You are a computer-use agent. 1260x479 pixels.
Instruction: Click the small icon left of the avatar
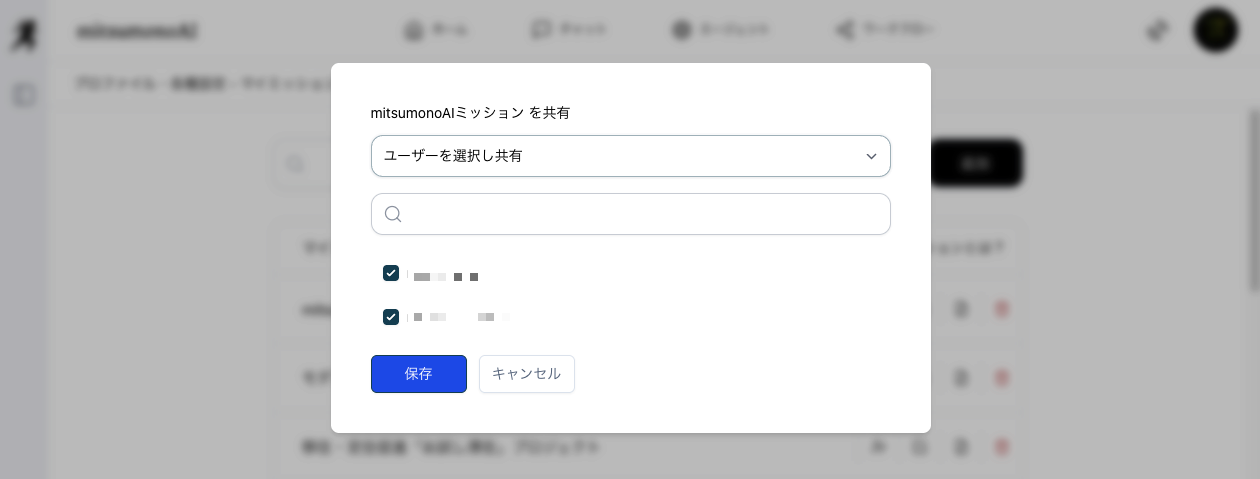pos(1157,30)
